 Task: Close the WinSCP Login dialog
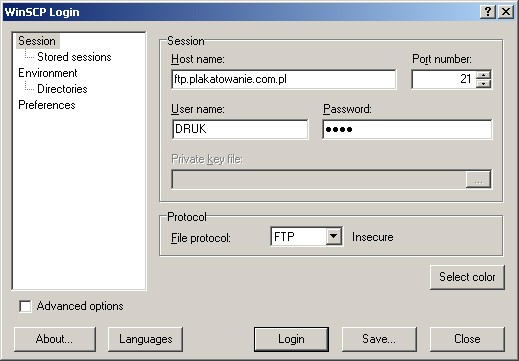[506, 12]
